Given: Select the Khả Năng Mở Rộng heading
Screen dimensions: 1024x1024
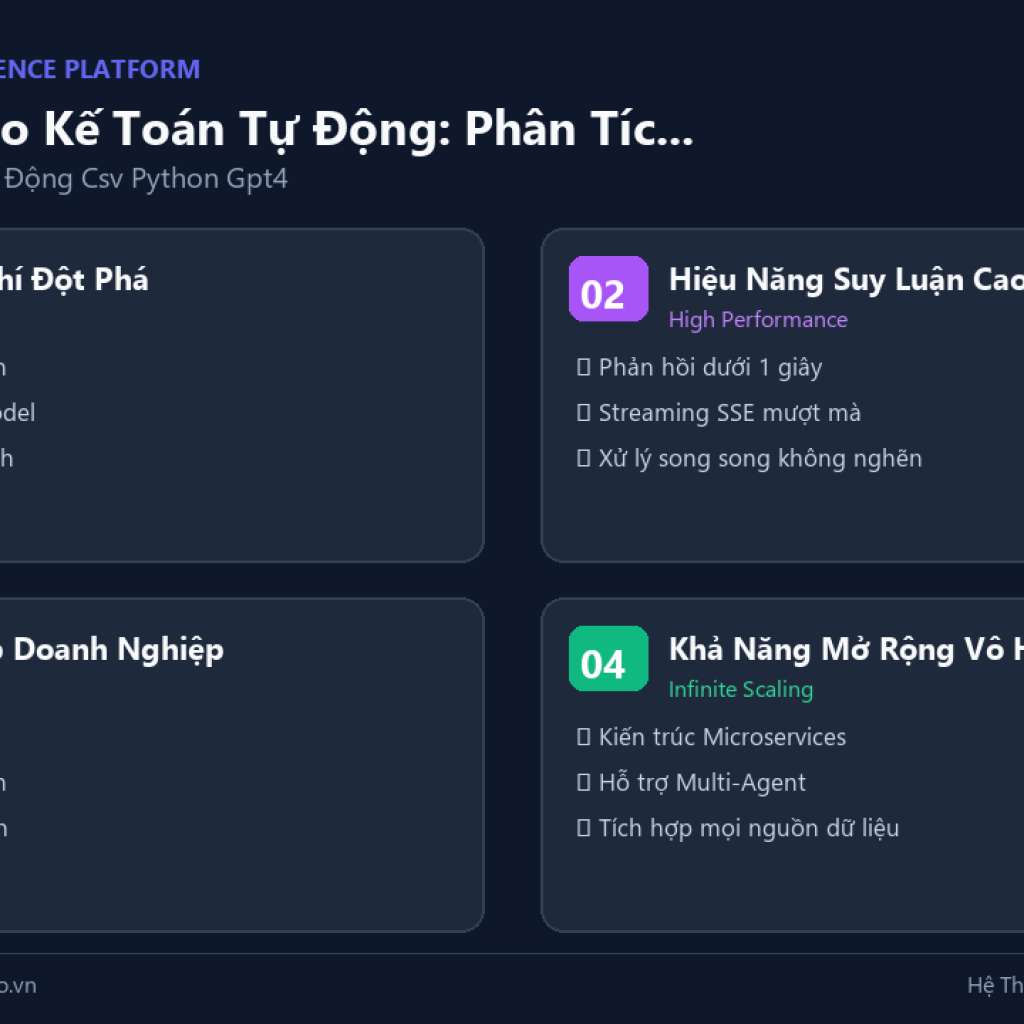Looking at the screenshot, I should (846, 650).
